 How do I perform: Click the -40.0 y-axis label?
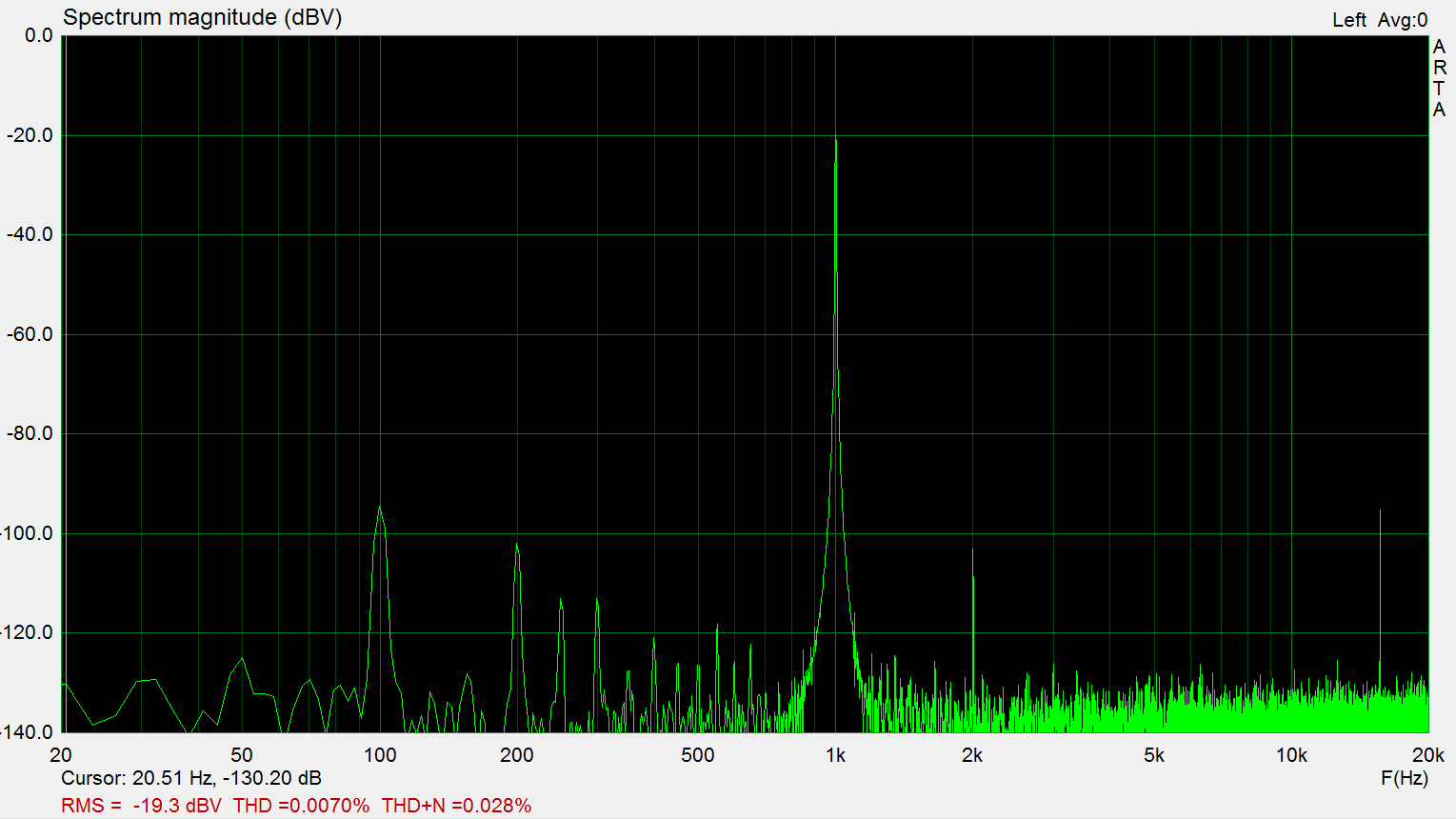pyautogui.click(x=30, y=234)
